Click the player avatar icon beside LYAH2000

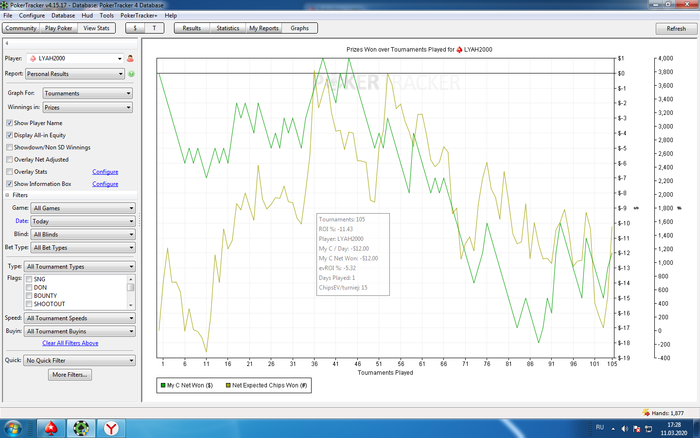[x=130, y=59]
